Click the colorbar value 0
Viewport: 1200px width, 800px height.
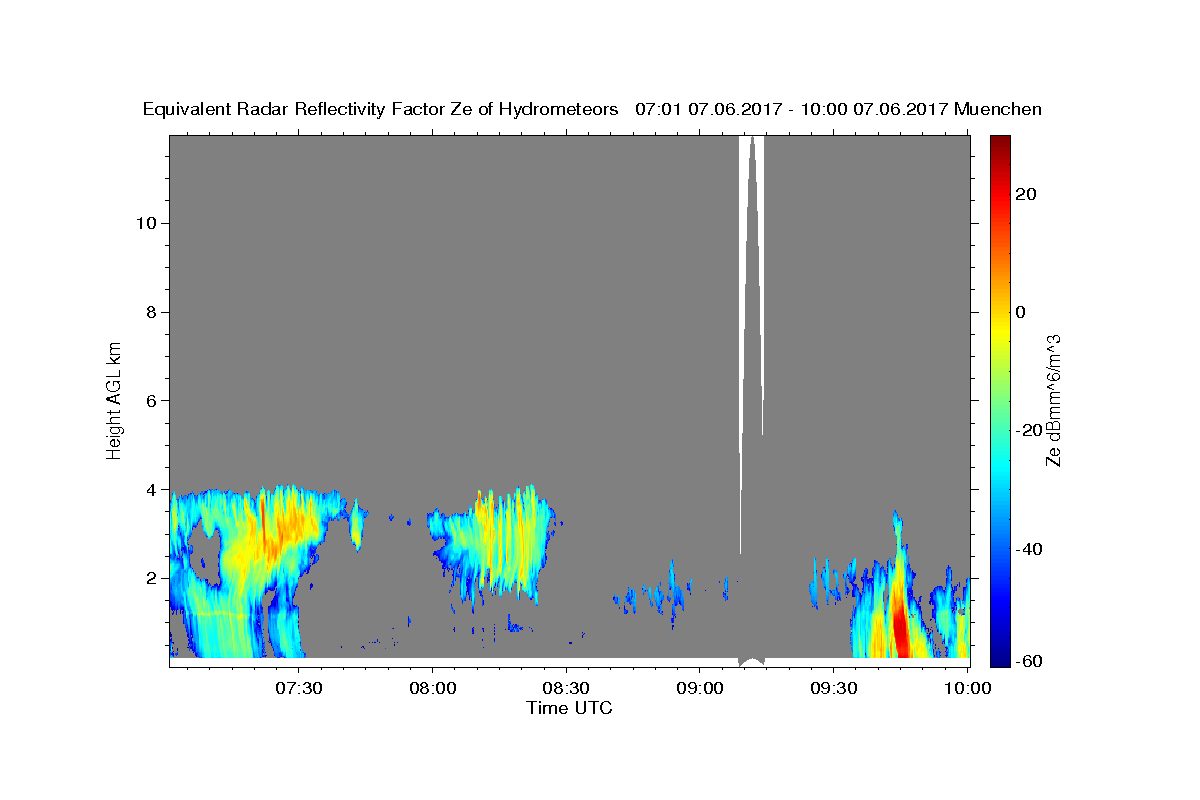1021,312
